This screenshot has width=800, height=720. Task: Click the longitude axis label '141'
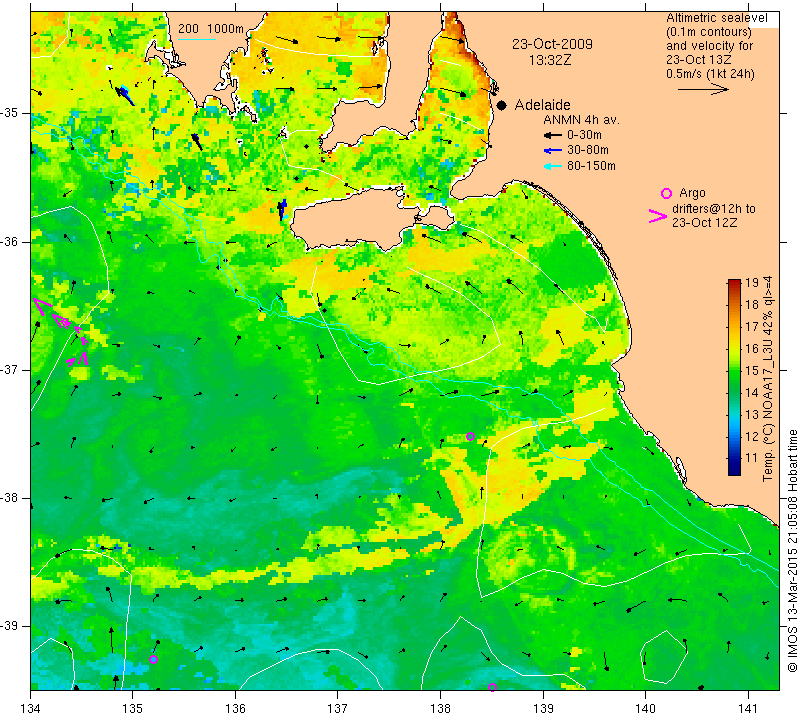pyautogui.click(x=748, y=708)
